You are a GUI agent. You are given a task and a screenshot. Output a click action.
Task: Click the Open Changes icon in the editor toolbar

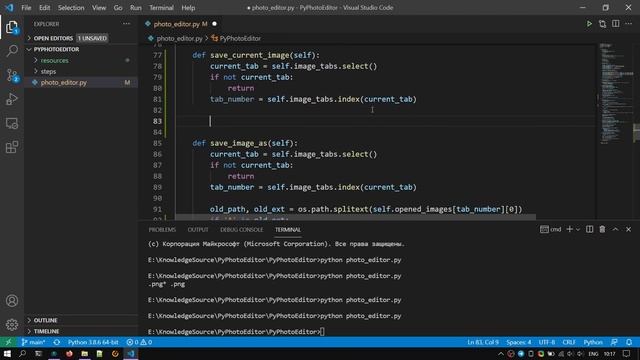tap(602, 24)
